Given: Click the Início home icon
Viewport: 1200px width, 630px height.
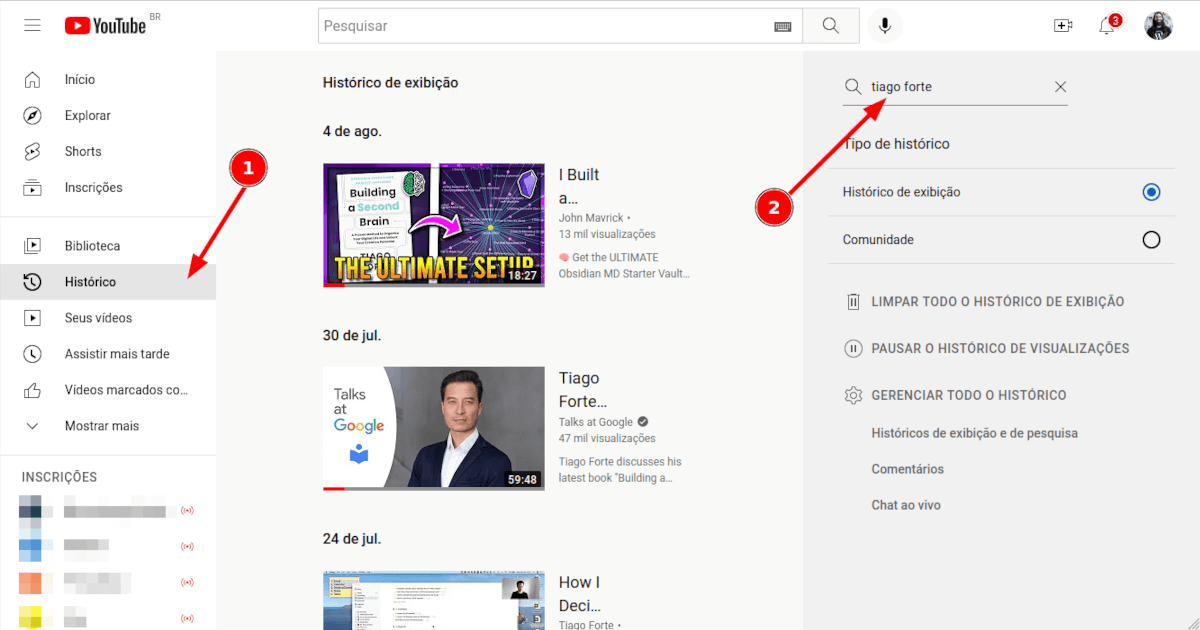Looking at the screenshot, I should [32, 79].
